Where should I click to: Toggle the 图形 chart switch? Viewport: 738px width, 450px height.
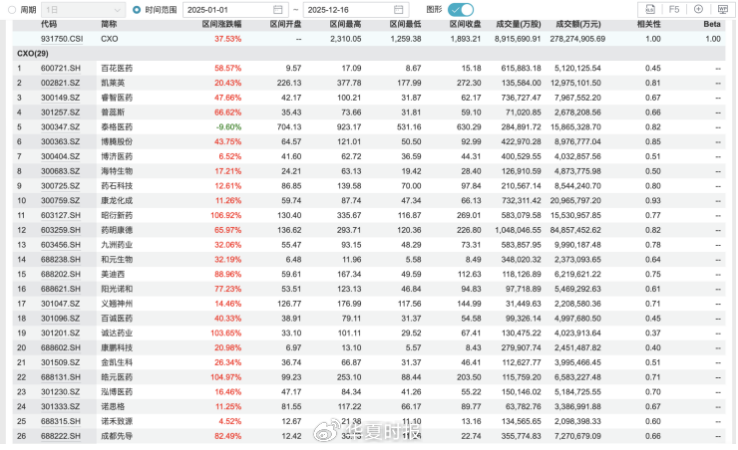pos(460,9)
